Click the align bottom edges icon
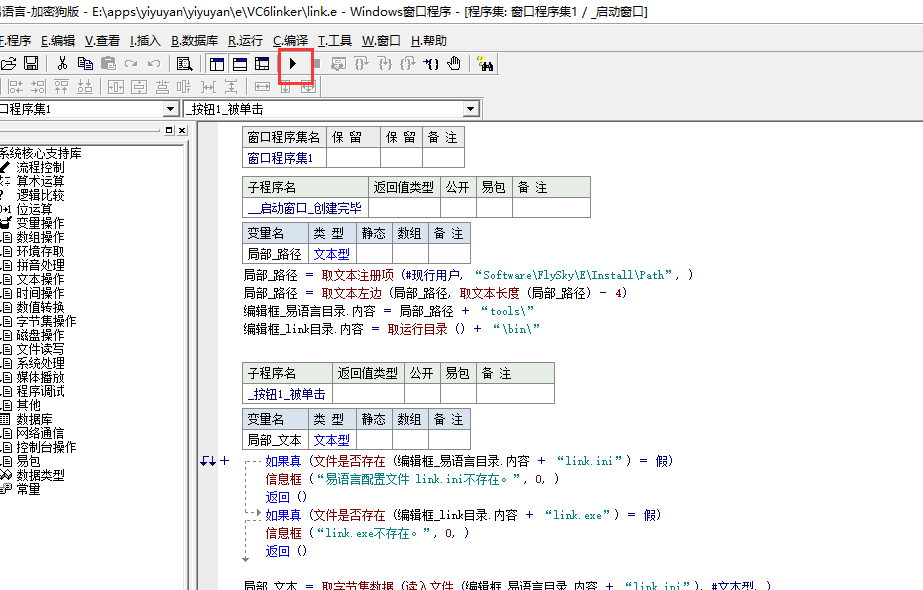 [x=85, y=87]
